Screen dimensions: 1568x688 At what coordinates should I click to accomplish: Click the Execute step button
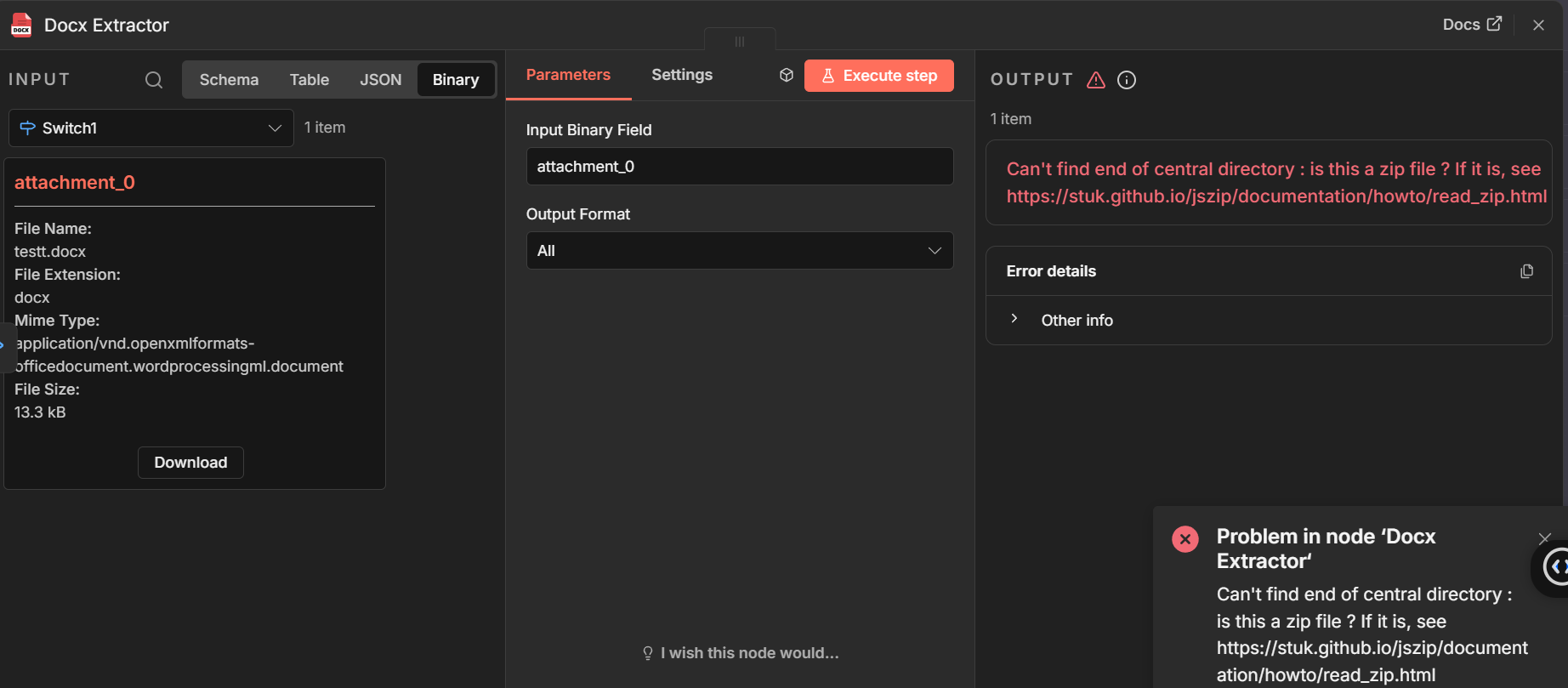[878, 76]
